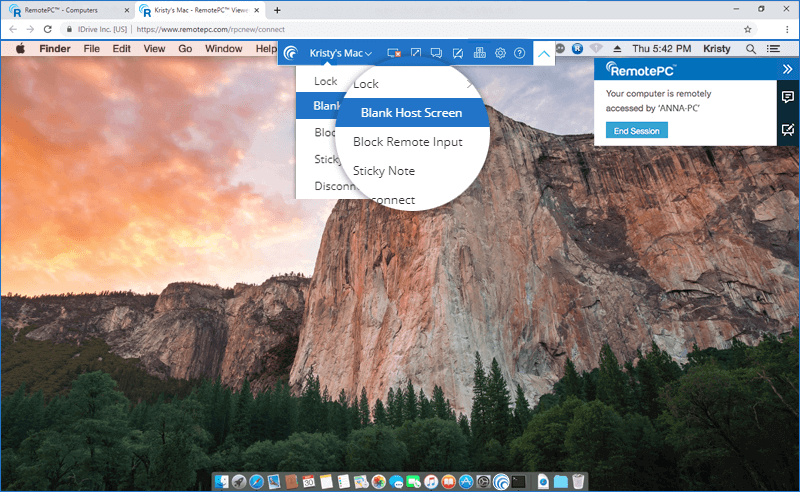The height and width of the screenshot is (492, 800).
Task: Switch to the RemotePC - Computers browser tab
Action: (x=68, y=10)
